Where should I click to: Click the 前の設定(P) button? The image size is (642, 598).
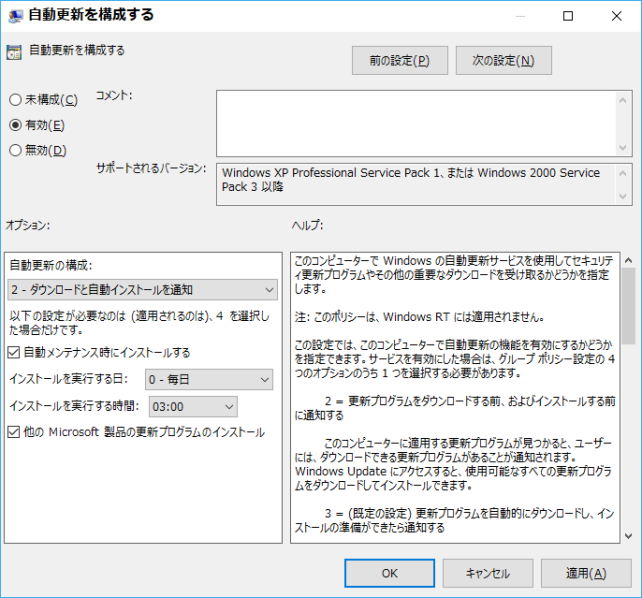[400, 61]
